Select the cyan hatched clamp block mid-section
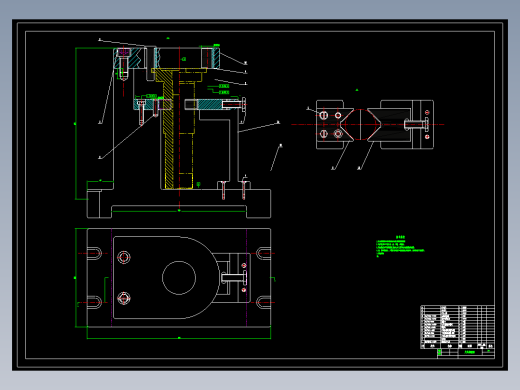Image resolution: width=520 pixels, height=390 pixels. [210, 104]
